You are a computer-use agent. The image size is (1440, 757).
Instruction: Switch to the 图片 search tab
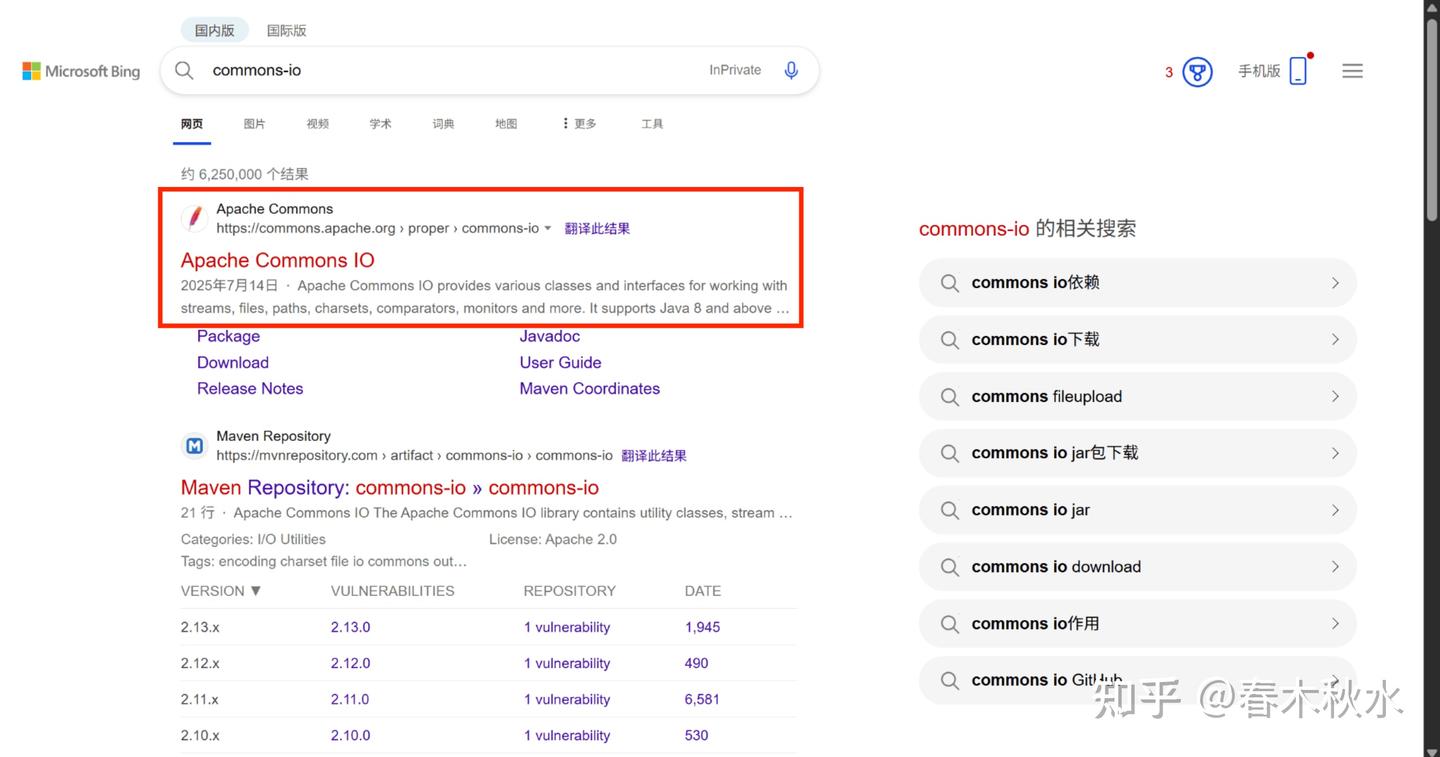[x=254, y=123]
